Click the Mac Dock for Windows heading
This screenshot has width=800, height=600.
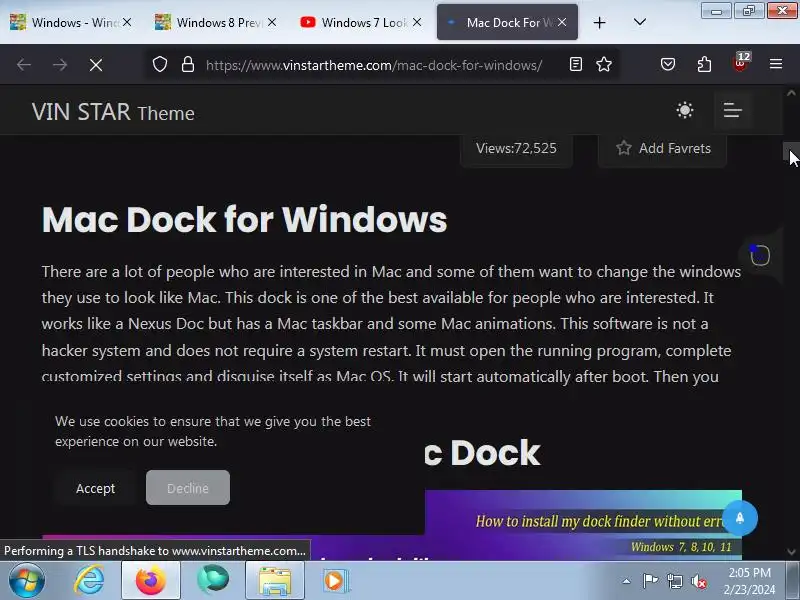tap(244, 219)
